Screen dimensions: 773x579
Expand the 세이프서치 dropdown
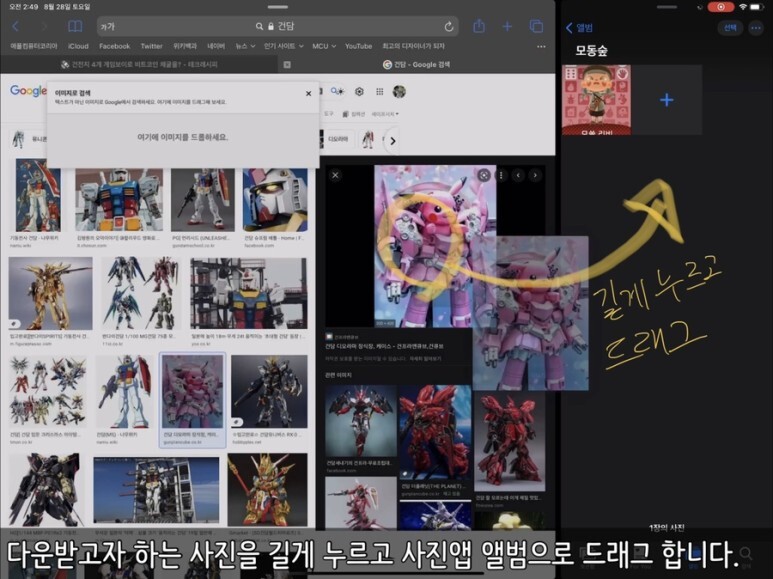(385, 114)
